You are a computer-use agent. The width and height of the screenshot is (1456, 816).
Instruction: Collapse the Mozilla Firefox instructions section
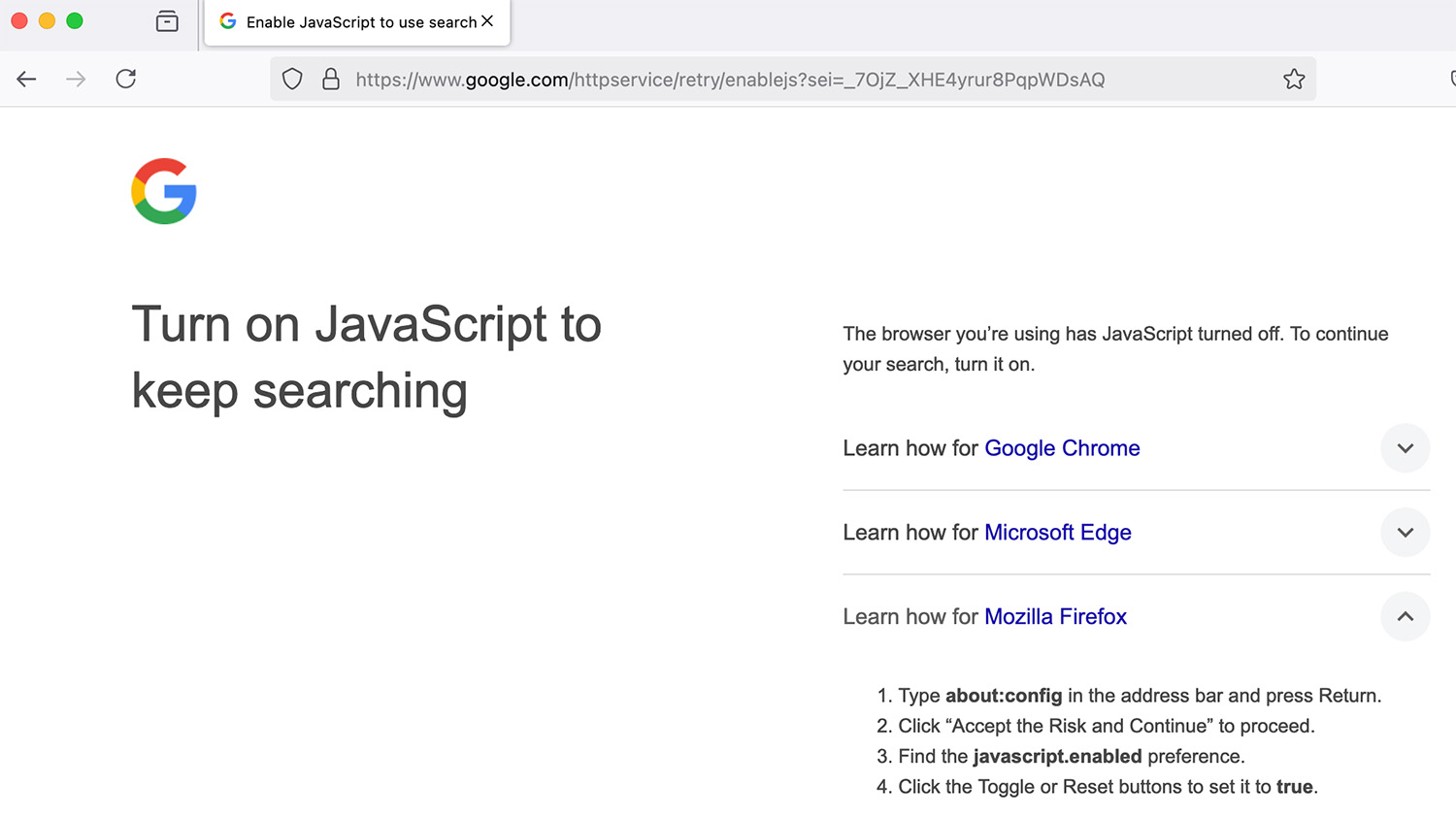(x=1405, y=617)
